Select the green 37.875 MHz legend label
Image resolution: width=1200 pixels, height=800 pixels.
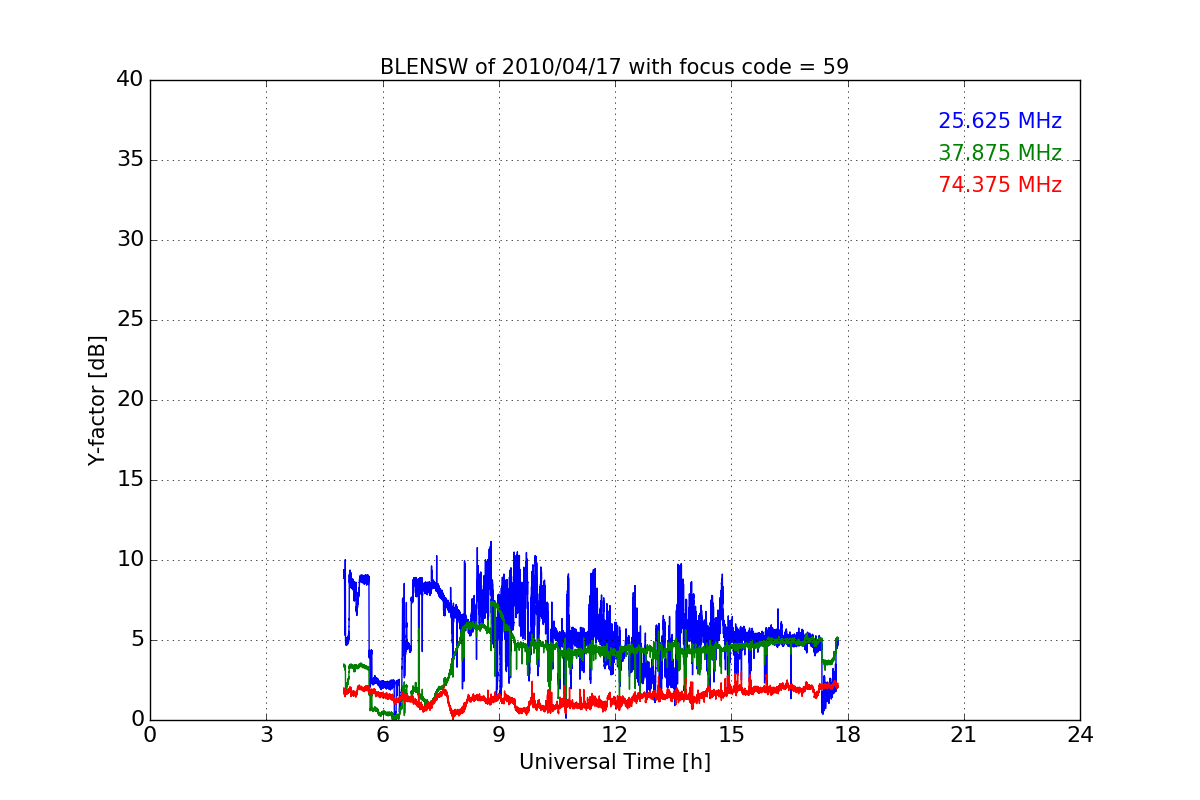1000,153
